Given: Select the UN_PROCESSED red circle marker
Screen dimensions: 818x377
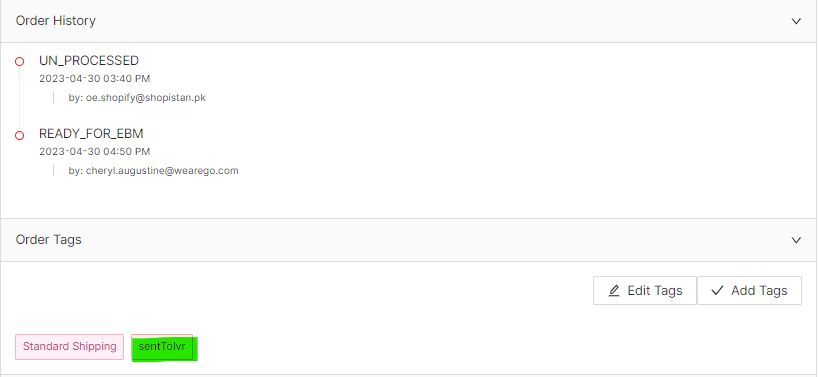Looking at the screenshot, I should tap(19, 62).
